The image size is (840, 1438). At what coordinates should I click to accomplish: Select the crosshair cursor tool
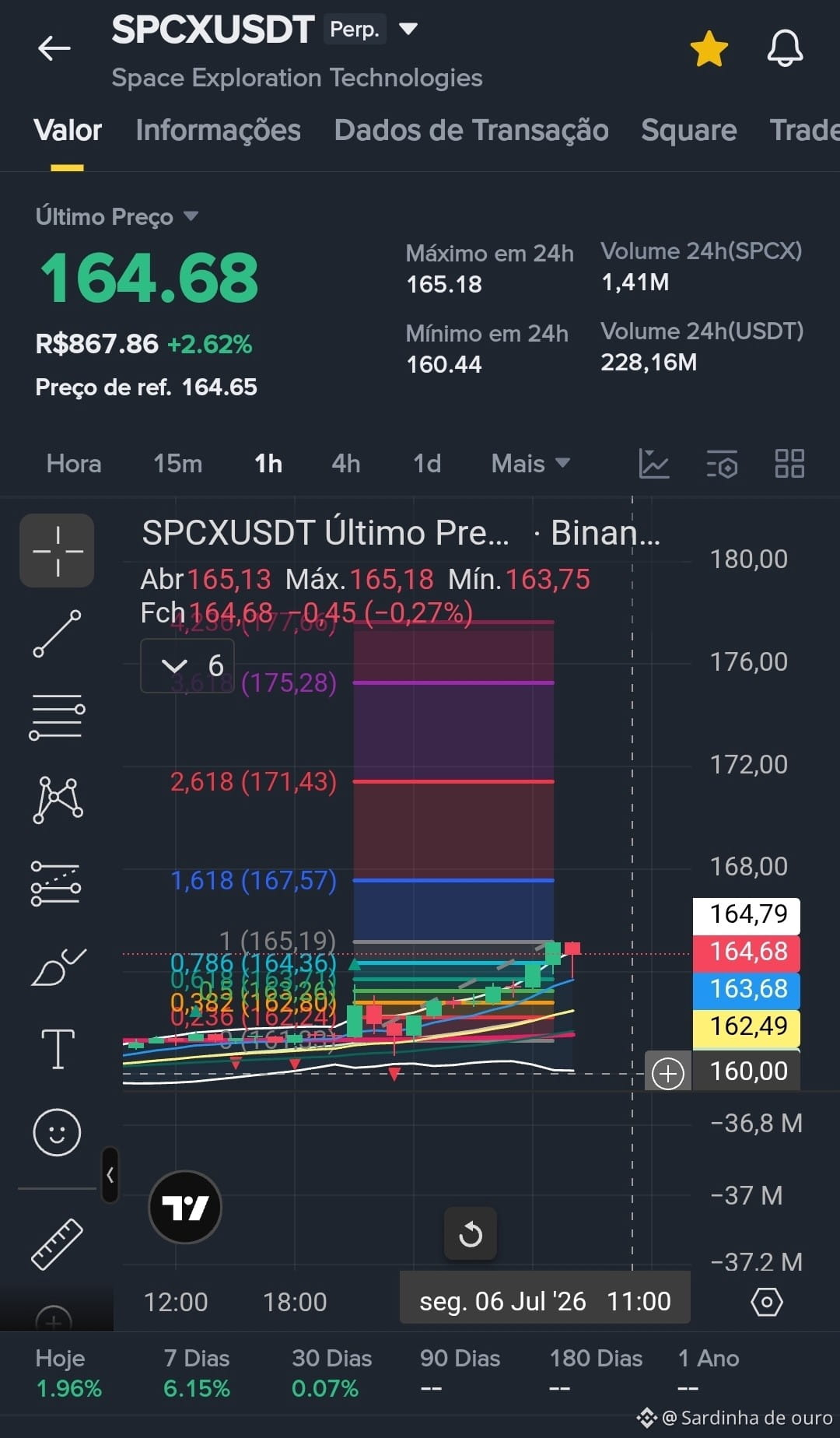(x=58, y=550)
